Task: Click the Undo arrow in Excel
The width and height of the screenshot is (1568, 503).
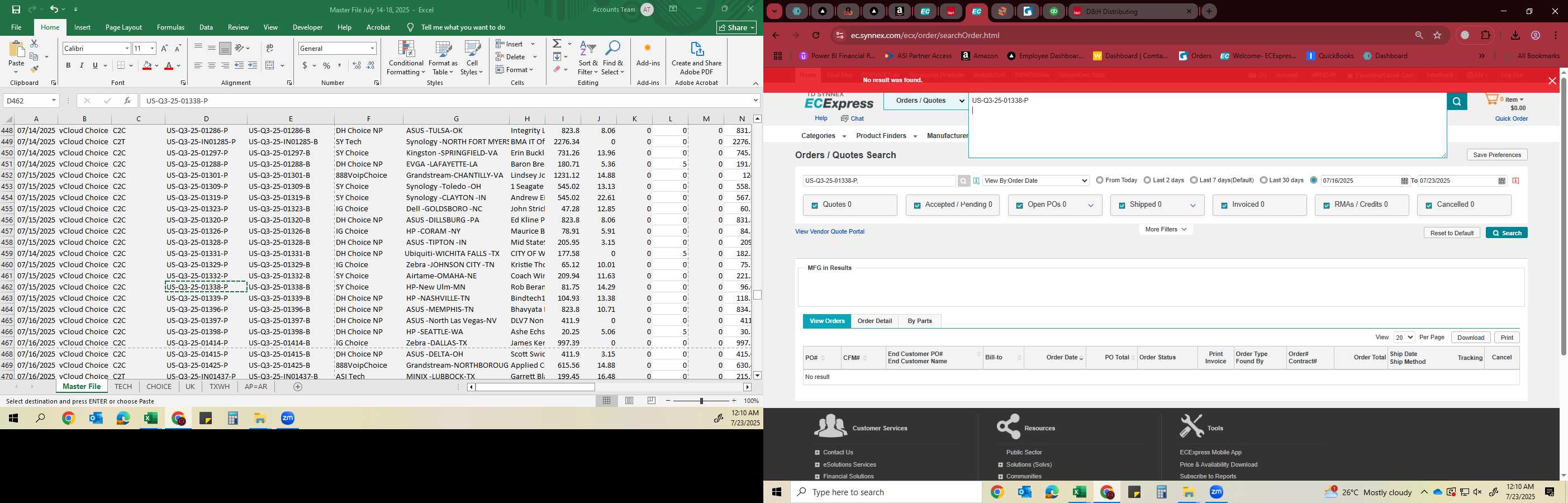Action: [x=54, y=9]
